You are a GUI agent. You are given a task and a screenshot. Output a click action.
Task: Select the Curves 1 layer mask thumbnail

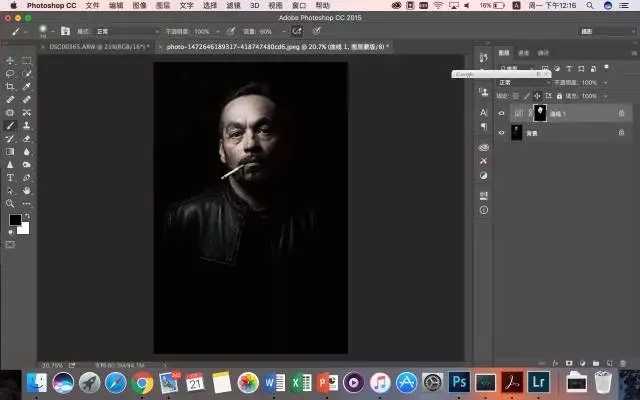pos(540,113)
